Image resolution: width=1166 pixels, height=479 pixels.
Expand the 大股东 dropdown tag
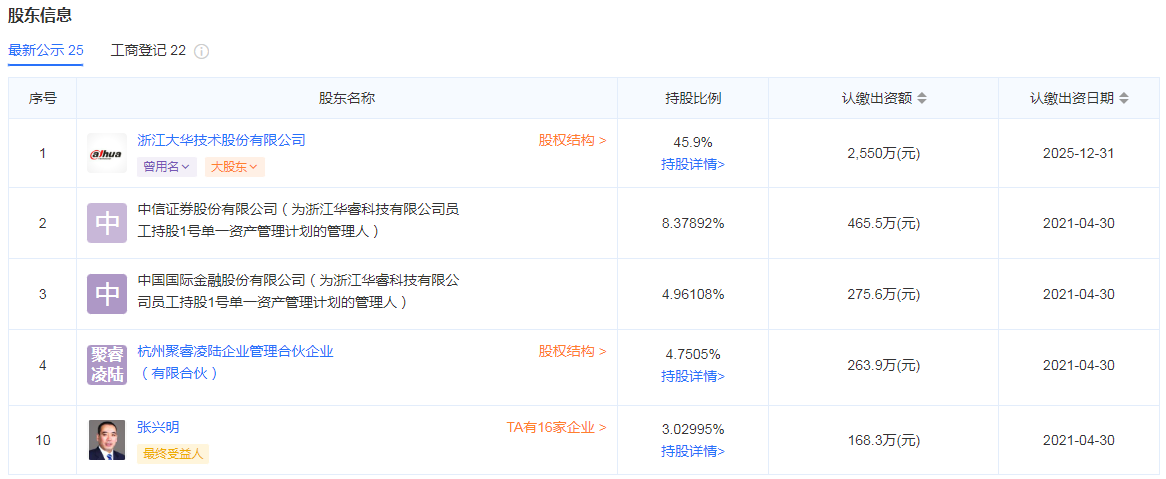(234, 167)
